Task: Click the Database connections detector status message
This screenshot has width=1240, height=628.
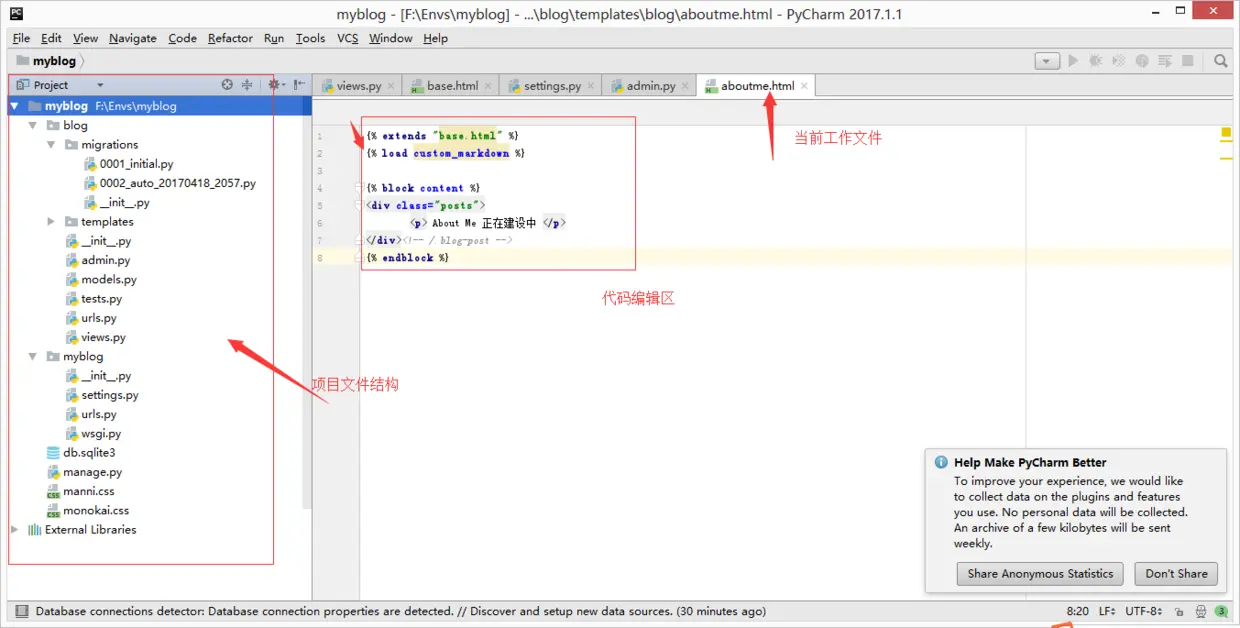Action: (401, 611)
